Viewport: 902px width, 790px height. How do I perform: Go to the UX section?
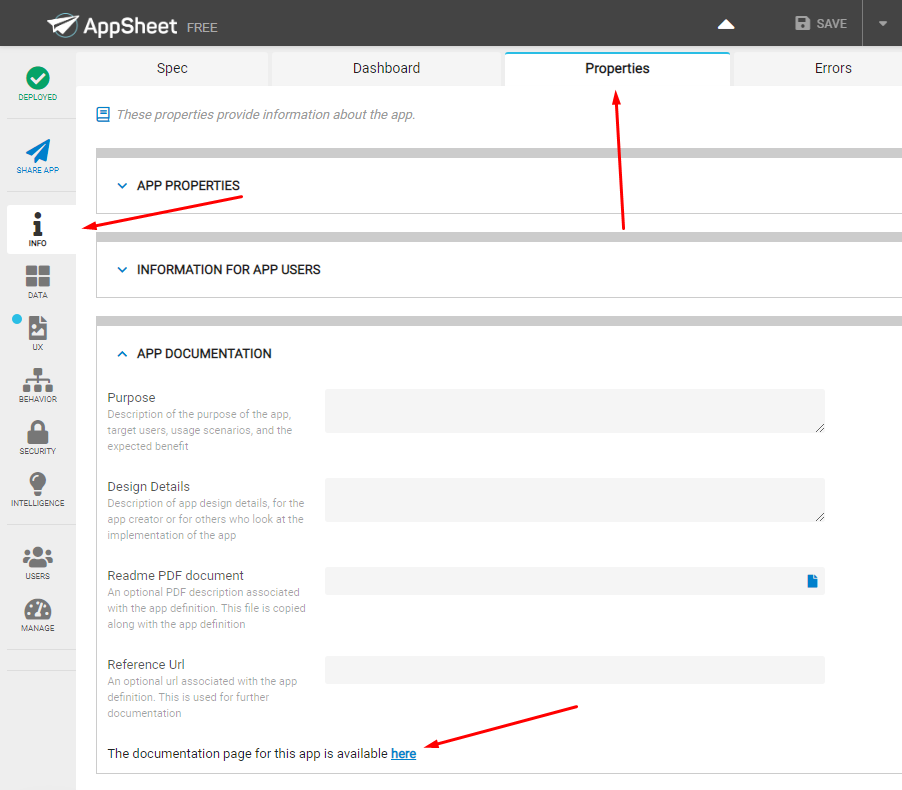click(x=37, y=333)
